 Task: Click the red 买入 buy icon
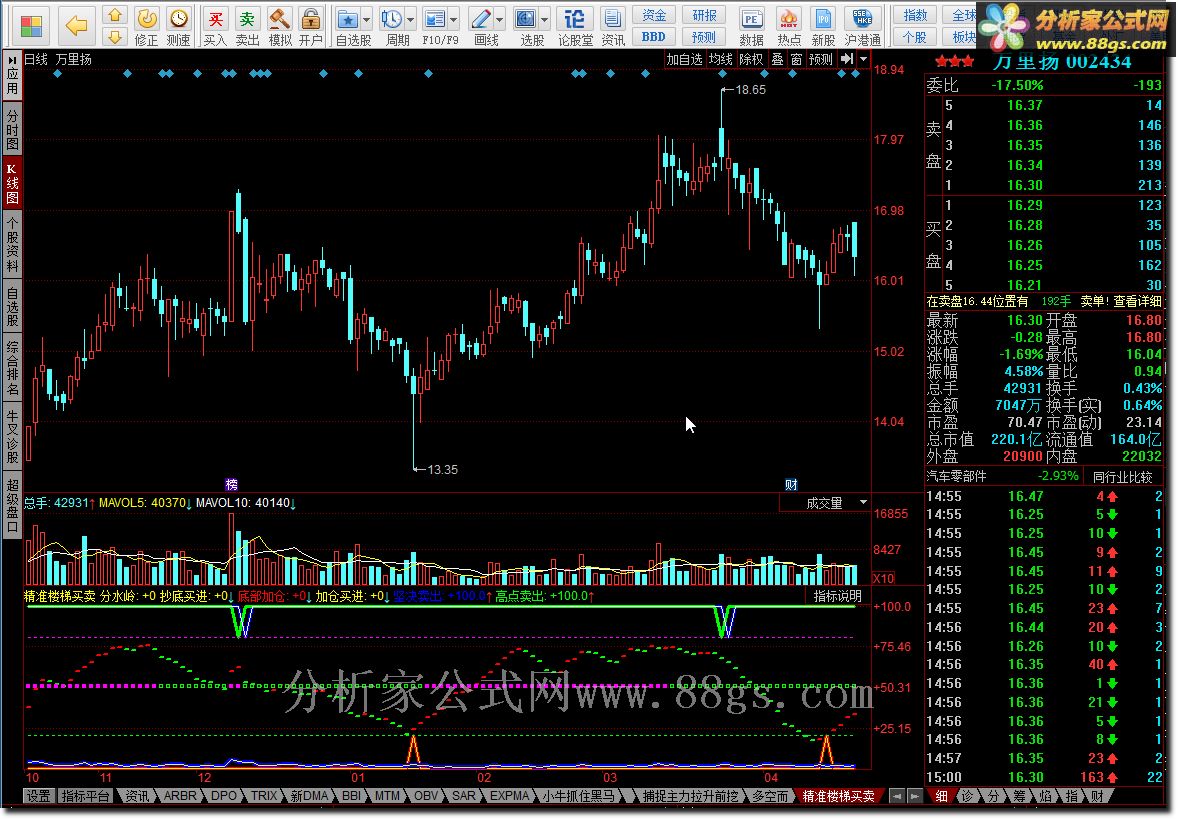pos(215,26)
